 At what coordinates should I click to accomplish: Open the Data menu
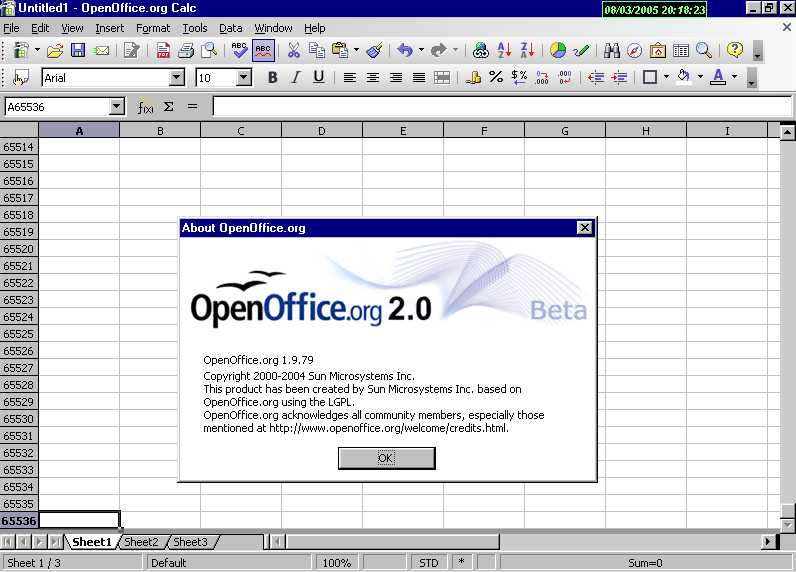pos(230,28)
